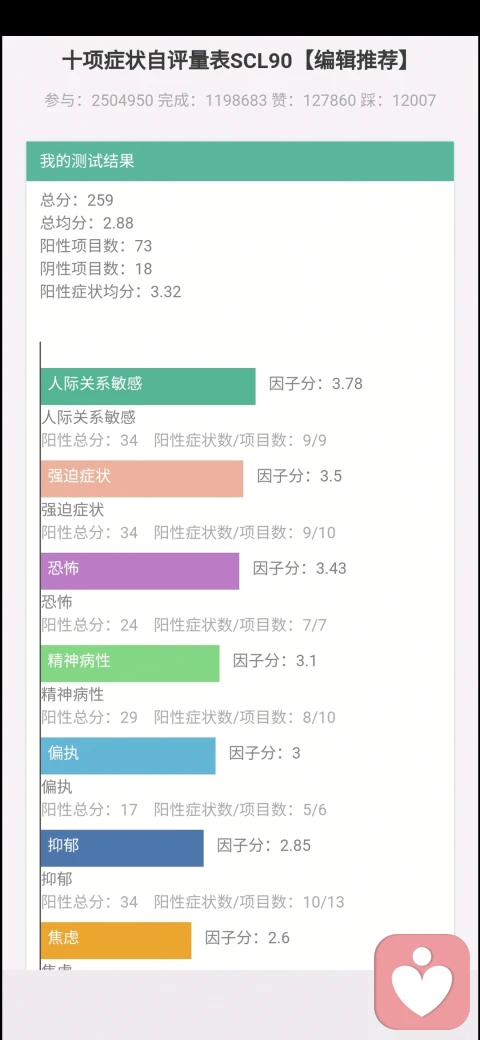
Task: Click the light blue 偏执 bar
Action: (128, 755)
